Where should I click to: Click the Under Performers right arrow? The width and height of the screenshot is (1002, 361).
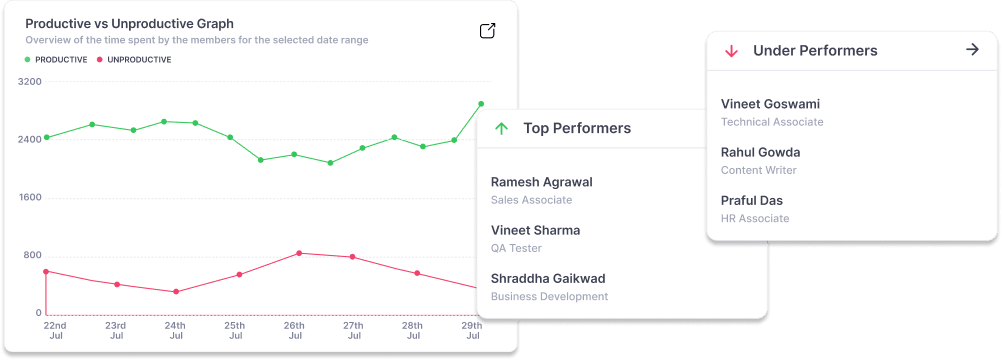coord(972,50)
